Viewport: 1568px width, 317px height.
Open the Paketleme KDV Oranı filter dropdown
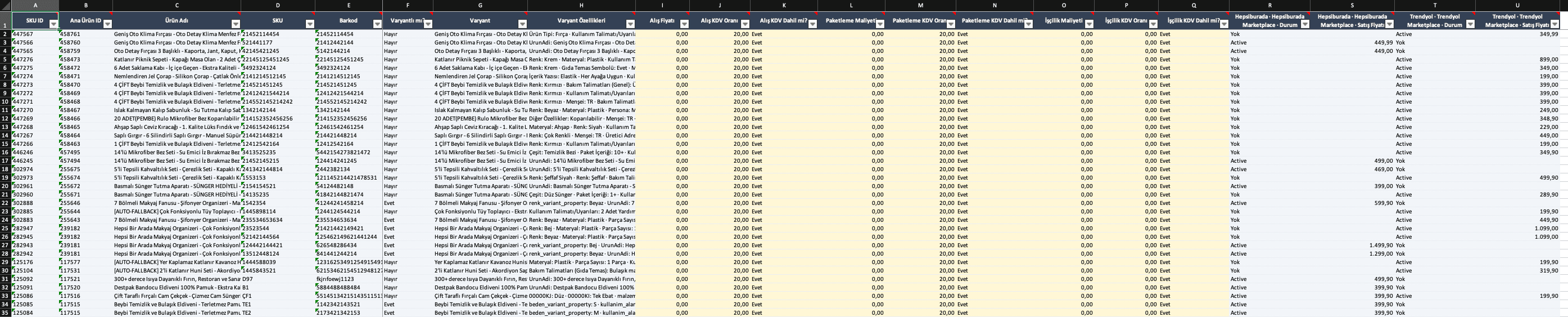950,24
